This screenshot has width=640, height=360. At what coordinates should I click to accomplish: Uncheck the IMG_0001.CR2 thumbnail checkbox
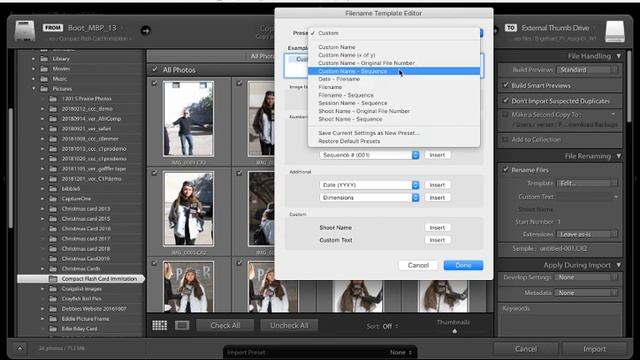coord(154,83)
